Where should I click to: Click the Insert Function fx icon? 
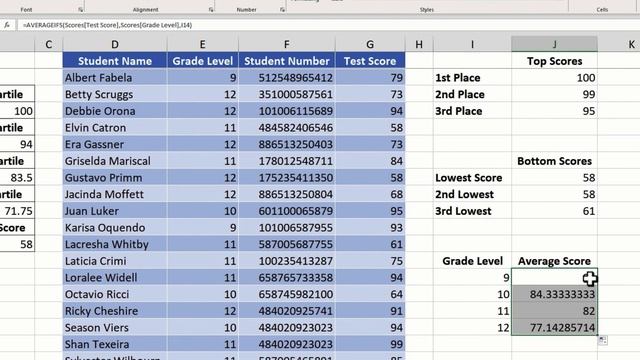pyautogui.click(x=7, y=25)
